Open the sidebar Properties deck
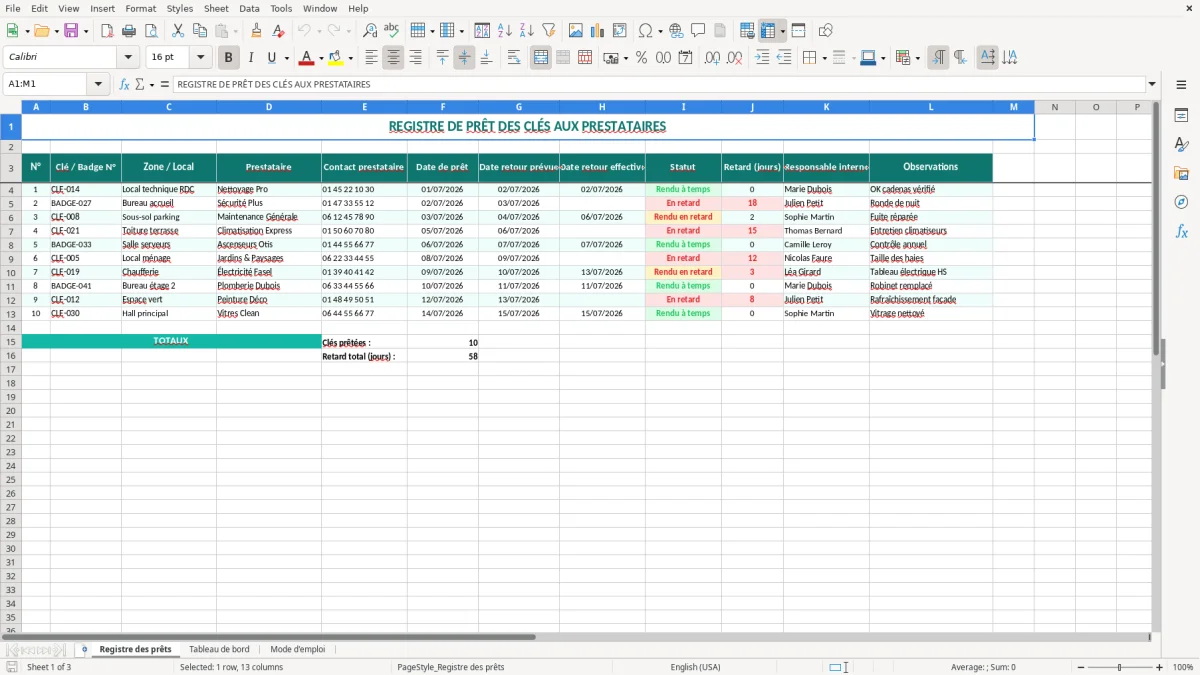 1181,116
